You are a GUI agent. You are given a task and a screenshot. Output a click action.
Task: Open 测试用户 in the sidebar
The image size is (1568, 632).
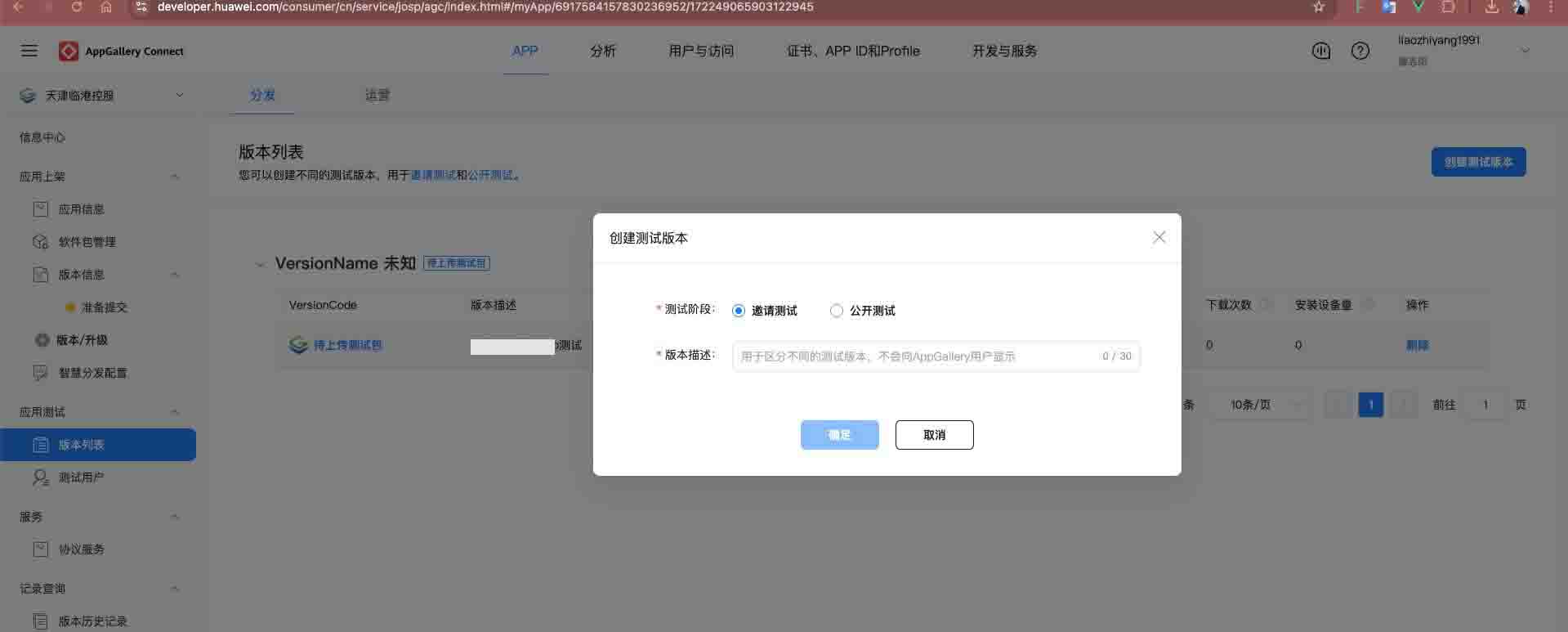pyautogui.click(x=81, y=477)
